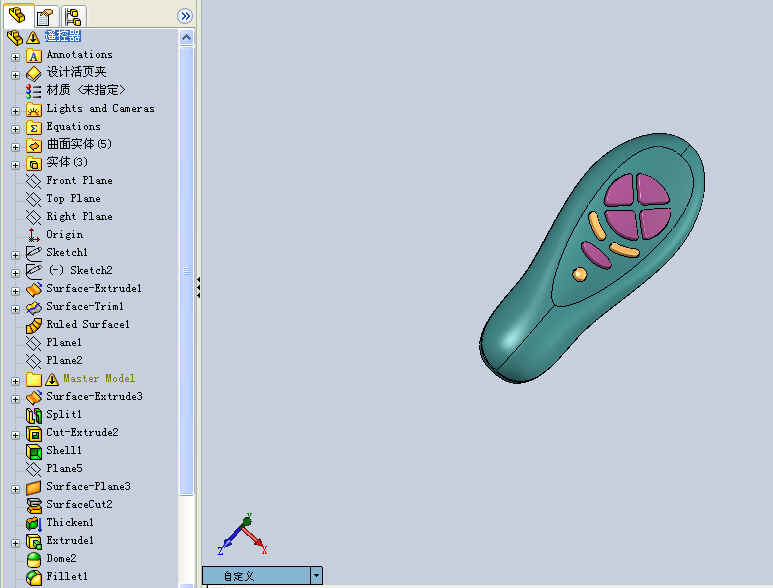
Task: Expand the Cut-Extrude2 node
Action: pos(15,435)
